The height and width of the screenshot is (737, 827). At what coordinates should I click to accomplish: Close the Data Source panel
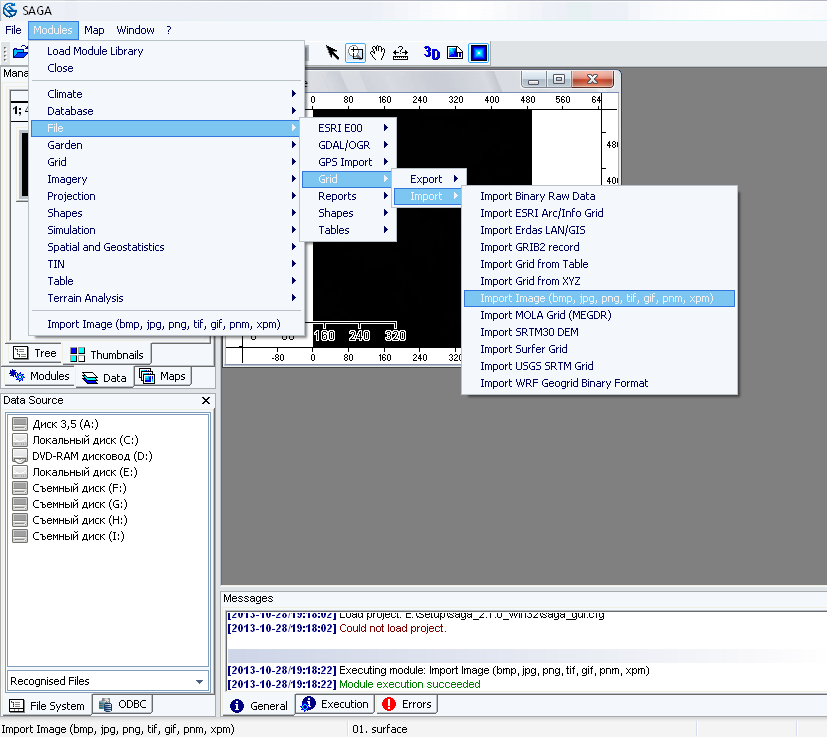tap(206, 401)
